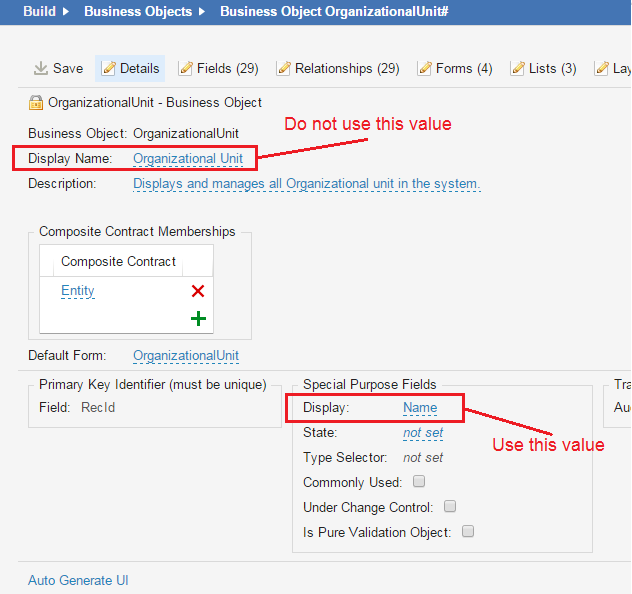Edit the Description text value
Image resolution: width=632 pixels, height=594 pixels.
306,184
